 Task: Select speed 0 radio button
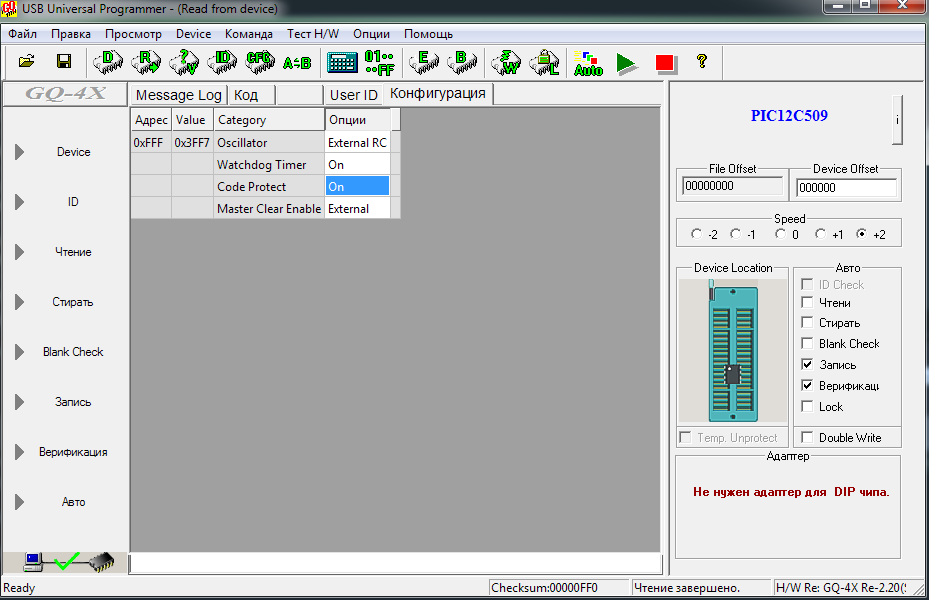coord(780,234)
